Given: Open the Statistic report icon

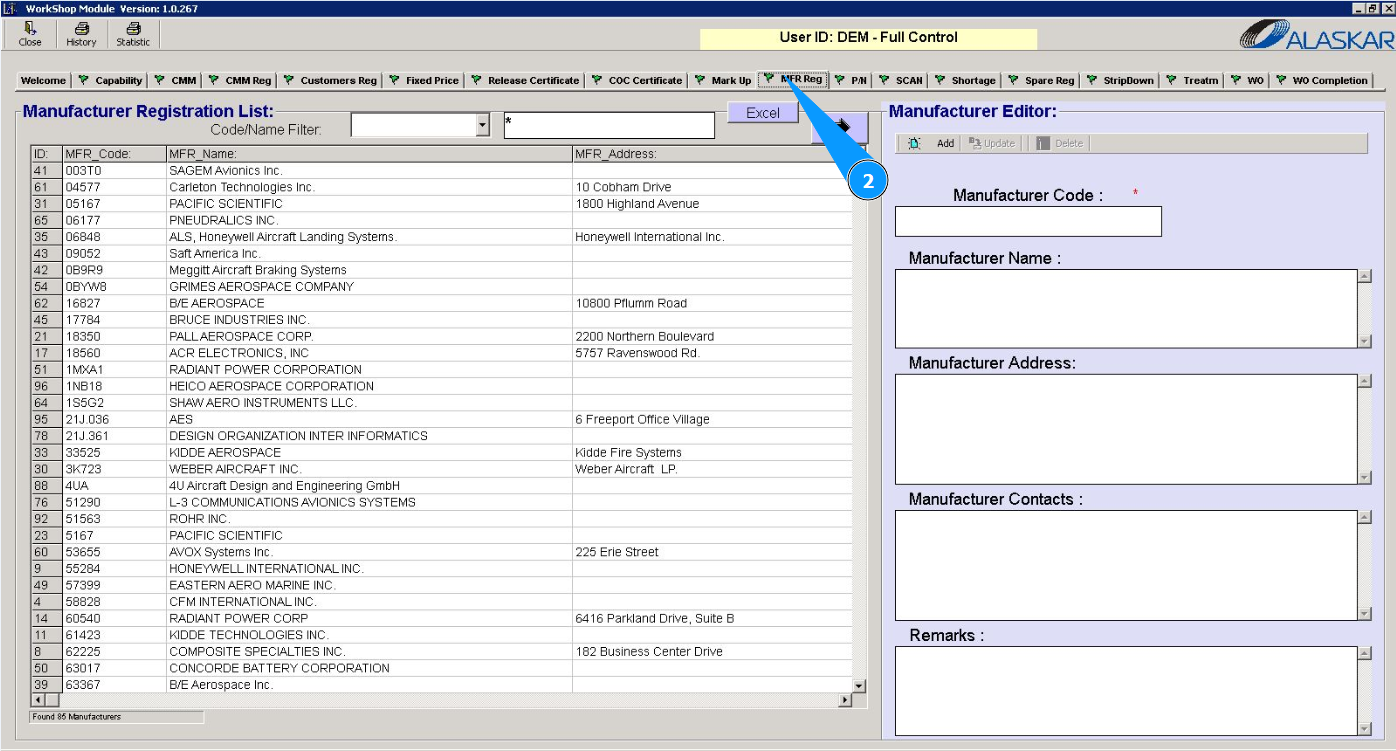Looking at the screenshot, I should 133,29.
